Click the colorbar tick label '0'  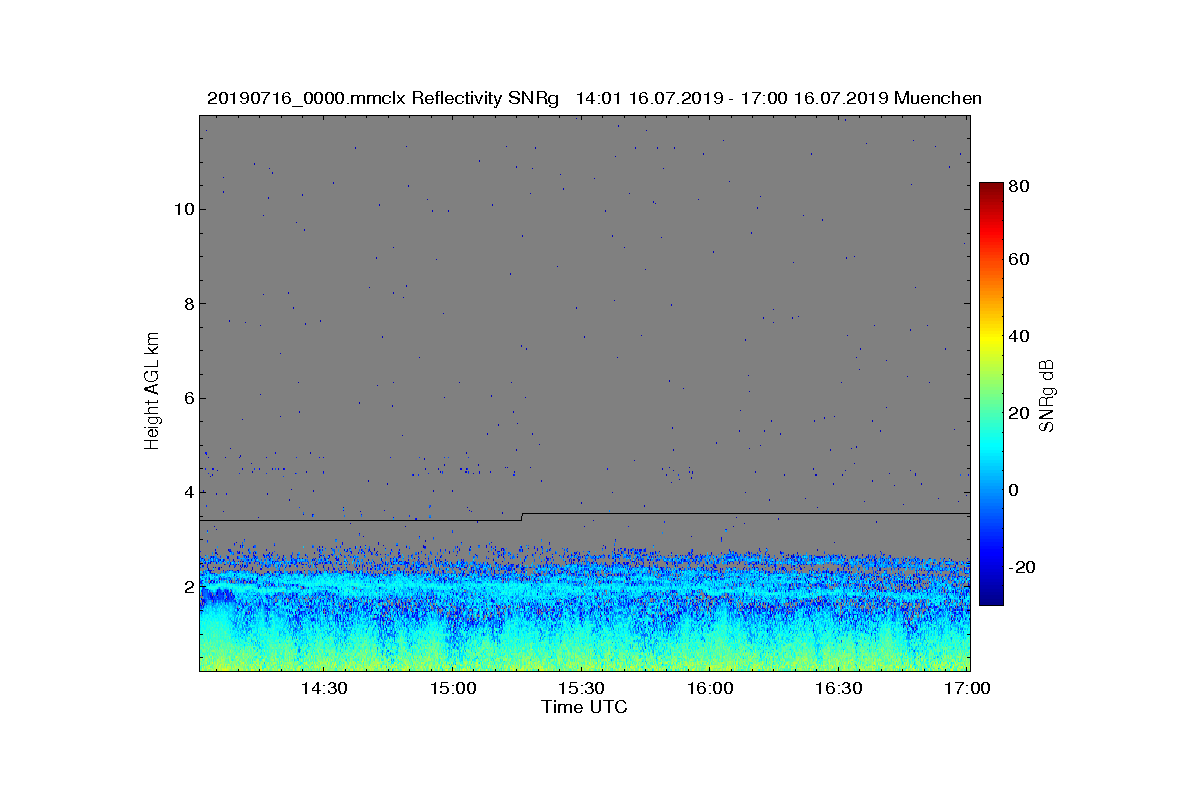1015,490
